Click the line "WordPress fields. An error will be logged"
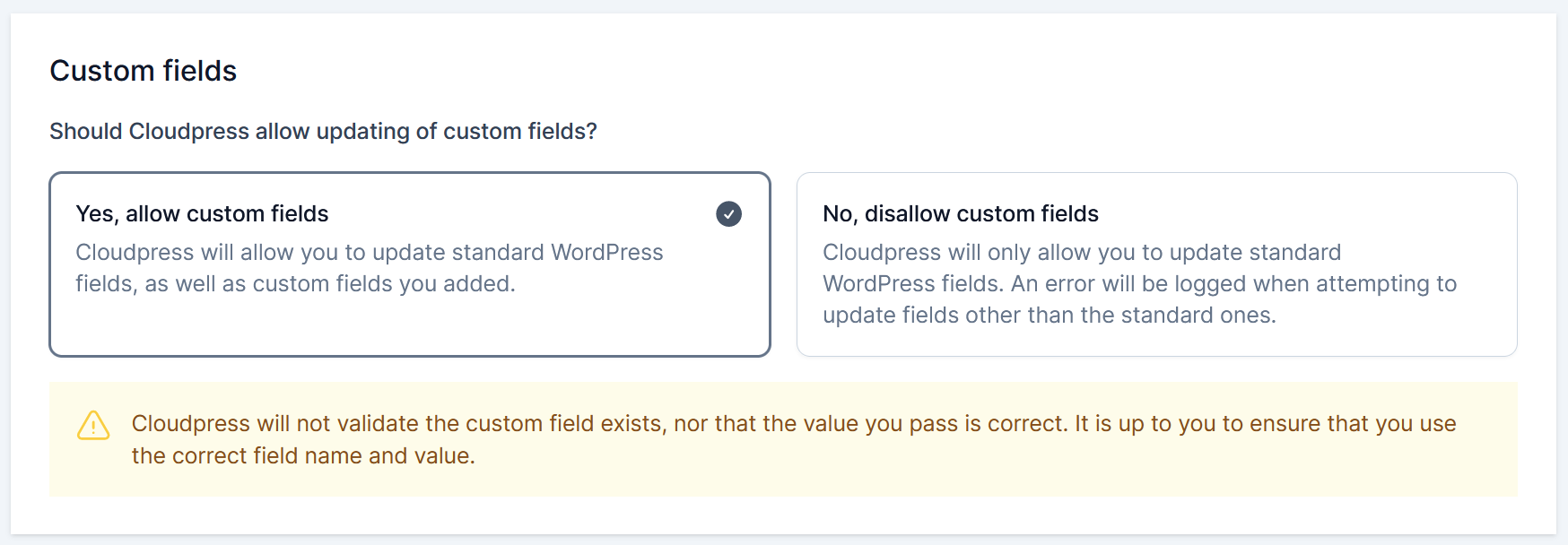 point(1139,284)
